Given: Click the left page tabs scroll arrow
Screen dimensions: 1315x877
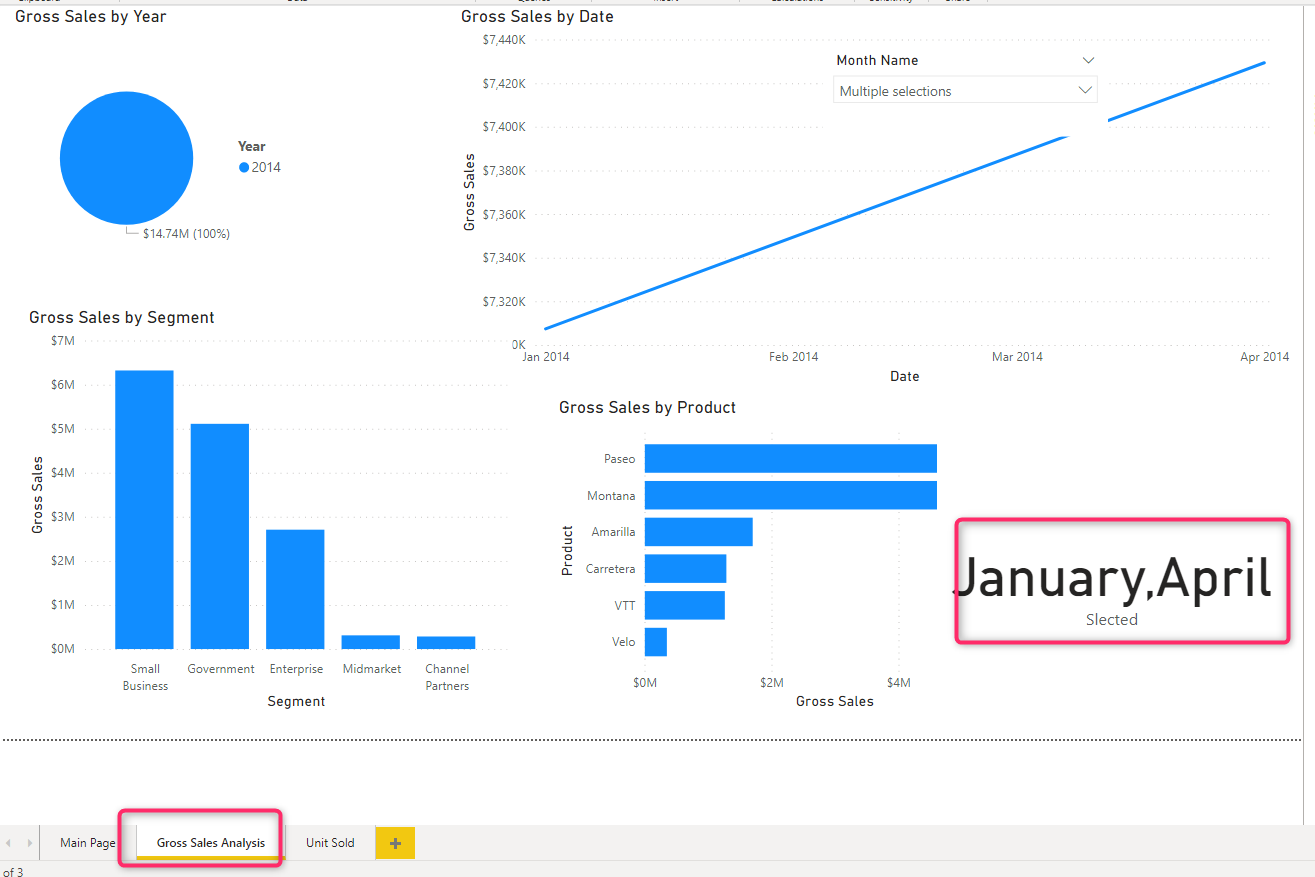Looking at the screenshot, I should pos(9,843).
